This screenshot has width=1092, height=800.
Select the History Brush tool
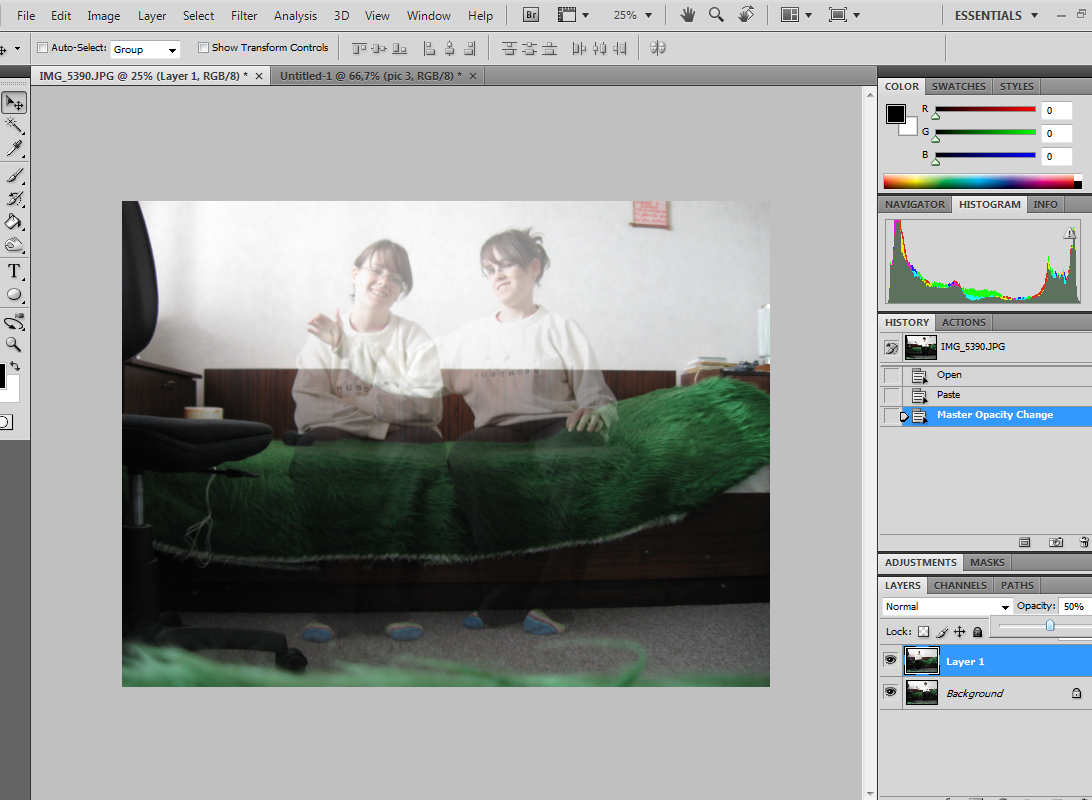14,198
